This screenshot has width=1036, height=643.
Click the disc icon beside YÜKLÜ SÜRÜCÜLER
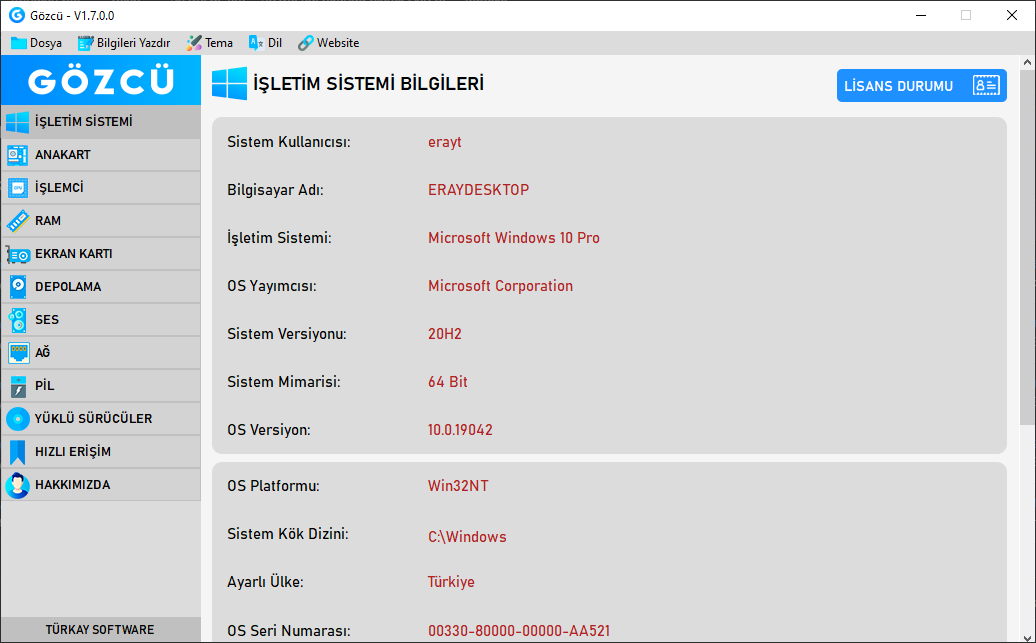coord(18,419)
